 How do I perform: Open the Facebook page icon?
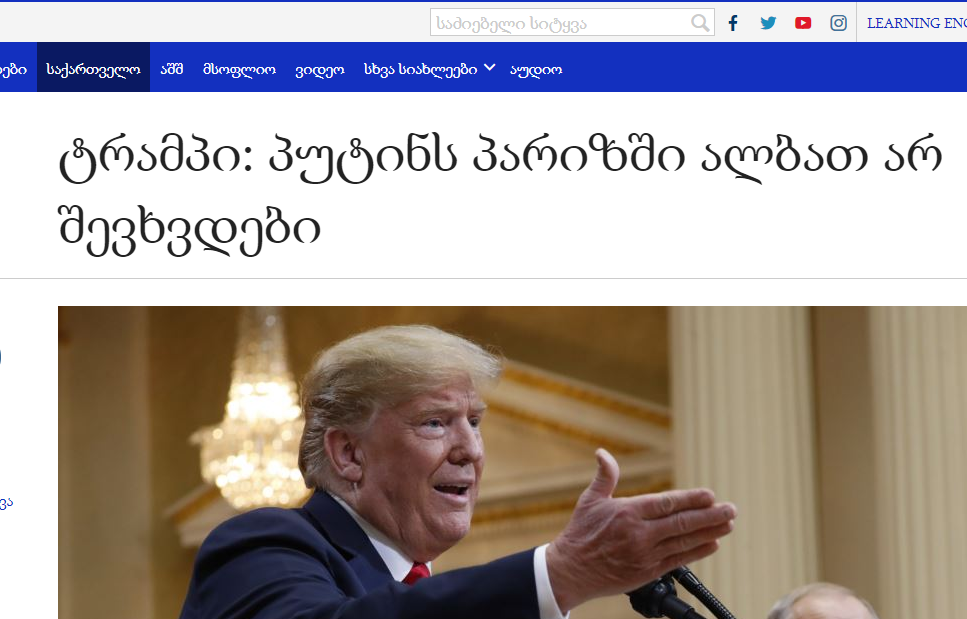[x=733, y=23]
